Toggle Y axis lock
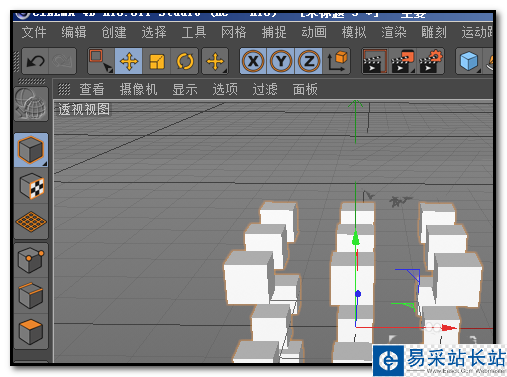This screenshot has width=507, height=377. pyautogui.click(x=281, y=61)
